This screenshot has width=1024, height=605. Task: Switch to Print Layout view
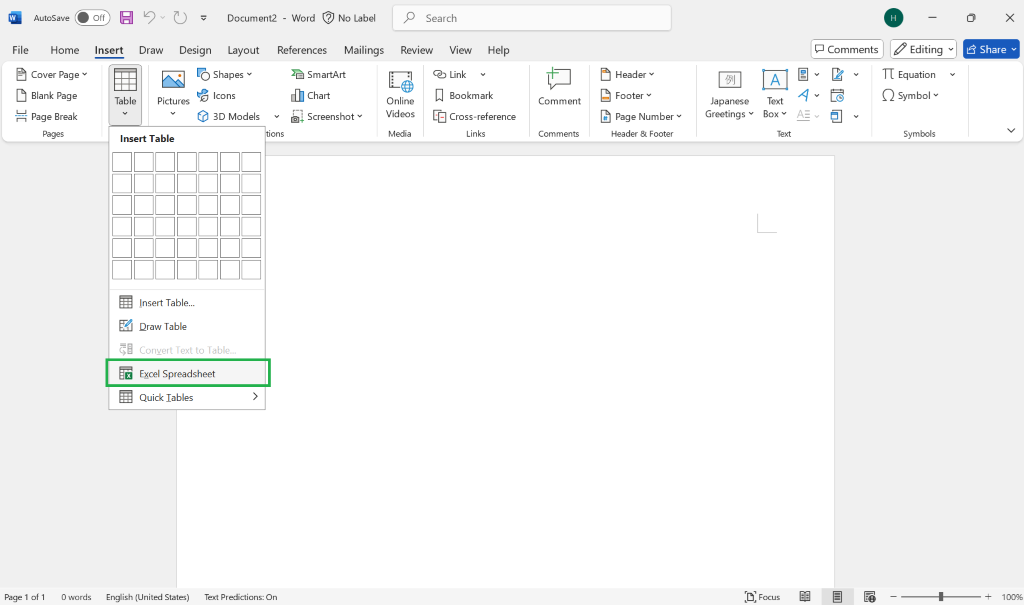(837, 597)
